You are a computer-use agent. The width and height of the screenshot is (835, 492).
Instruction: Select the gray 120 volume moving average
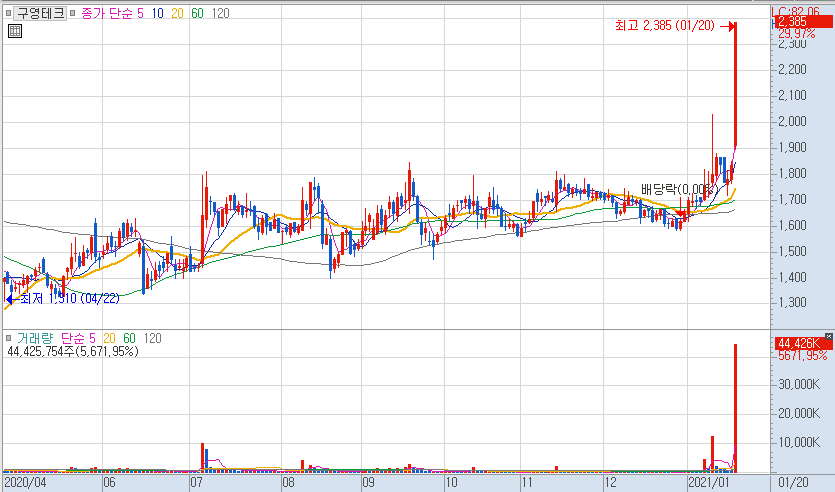click(152, 338)
